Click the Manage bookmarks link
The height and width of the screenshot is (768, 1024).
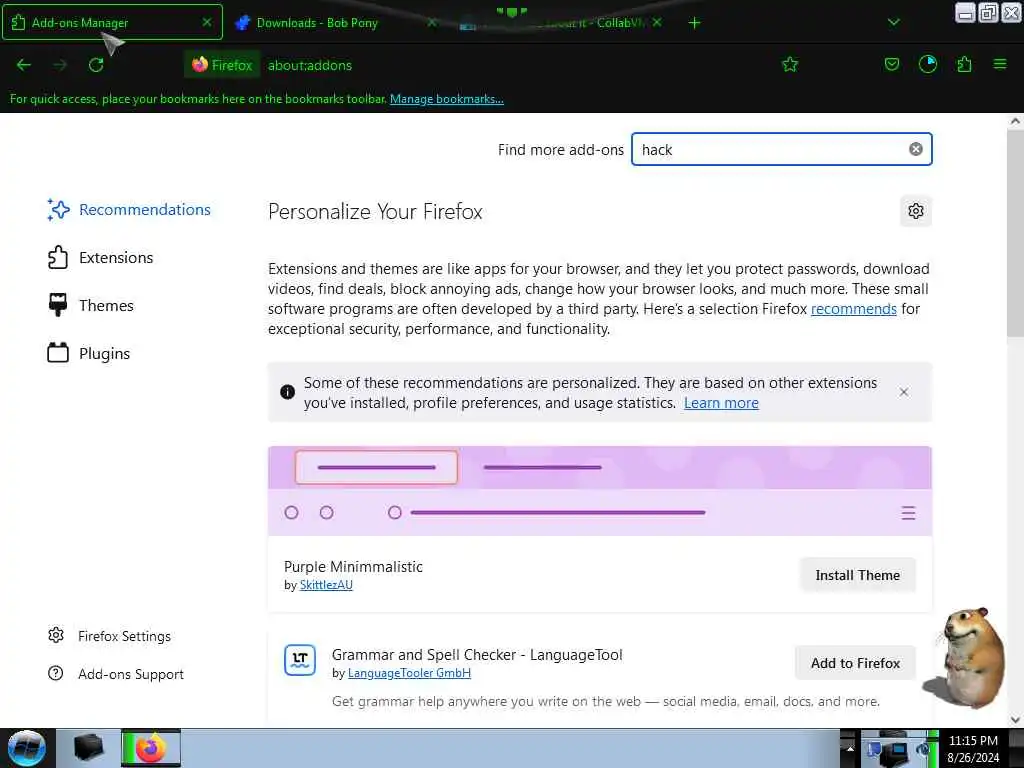(447, 99)
